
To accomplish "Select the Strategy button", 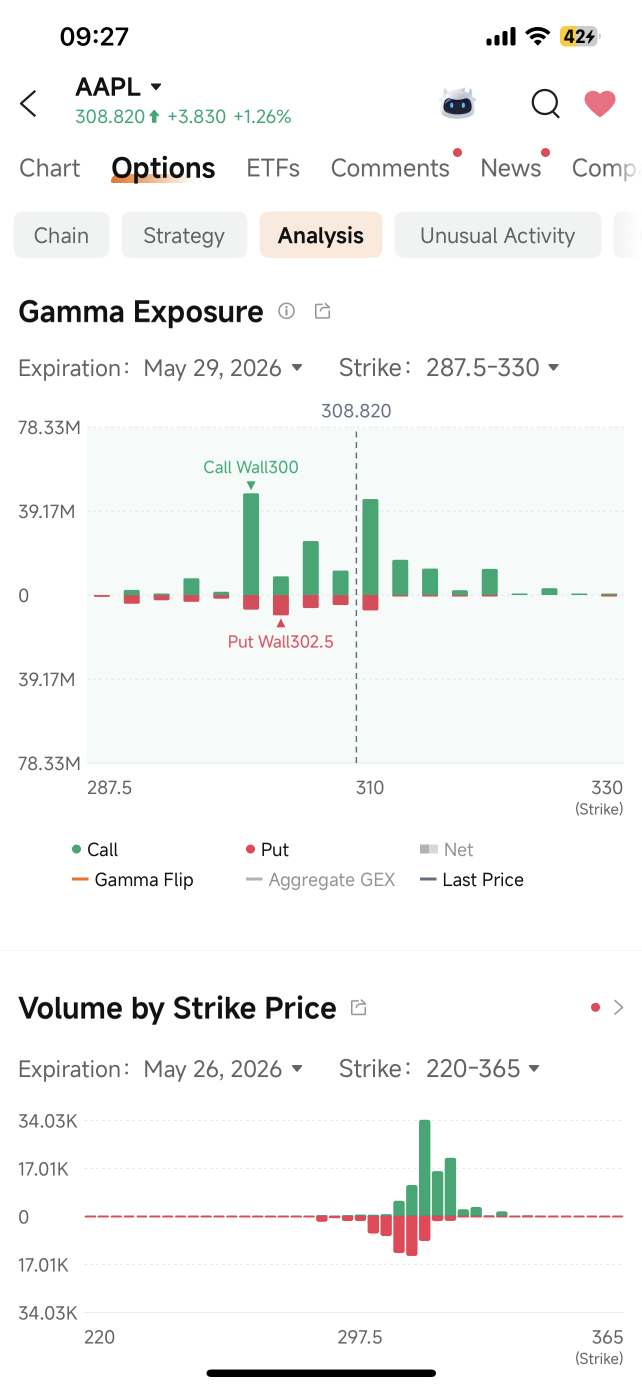I will pyautogui.click(x=184, y=236).
